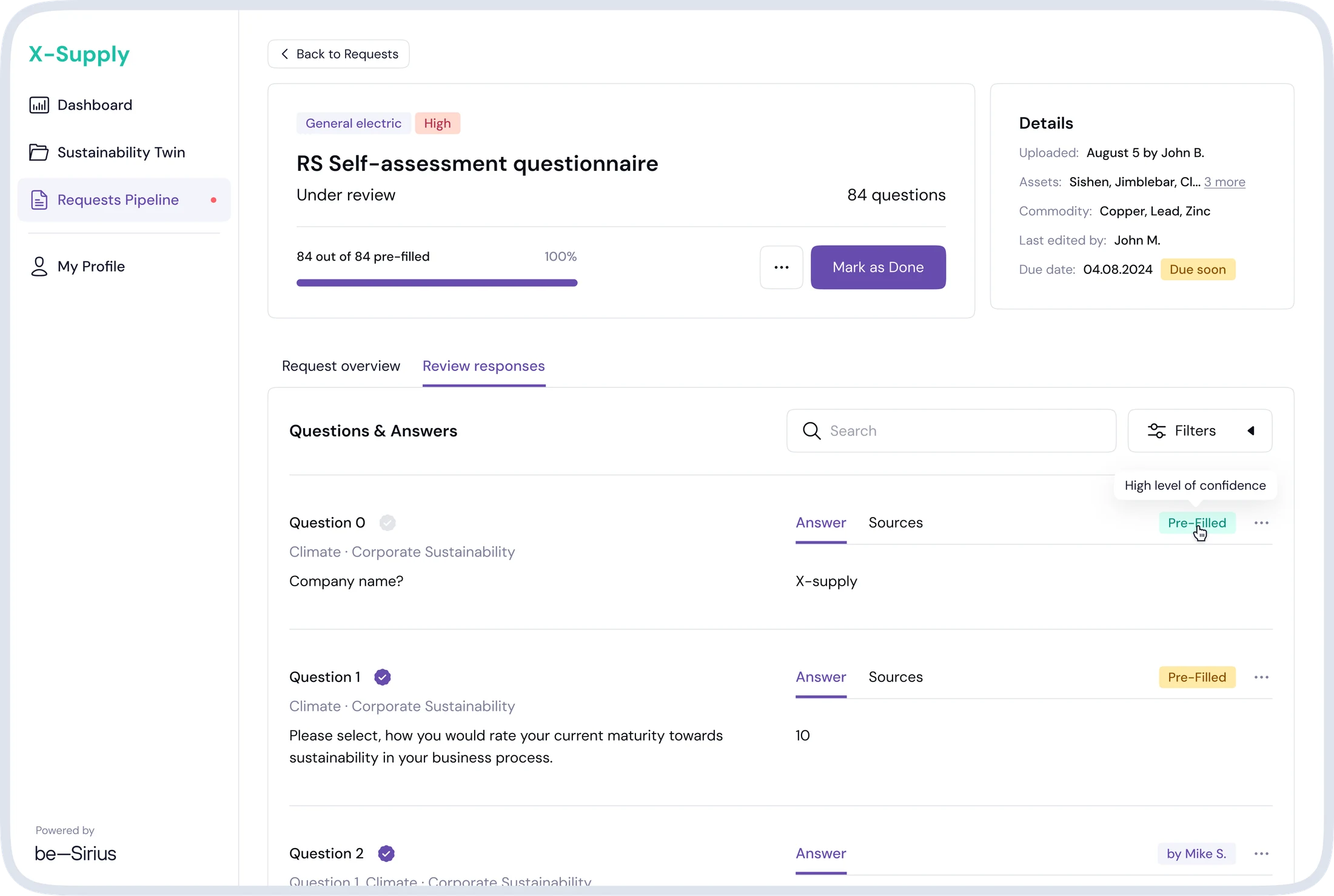1334x896 pixels.
Task: Open the Dashboard chart icon
Action: tap(39, 105)
